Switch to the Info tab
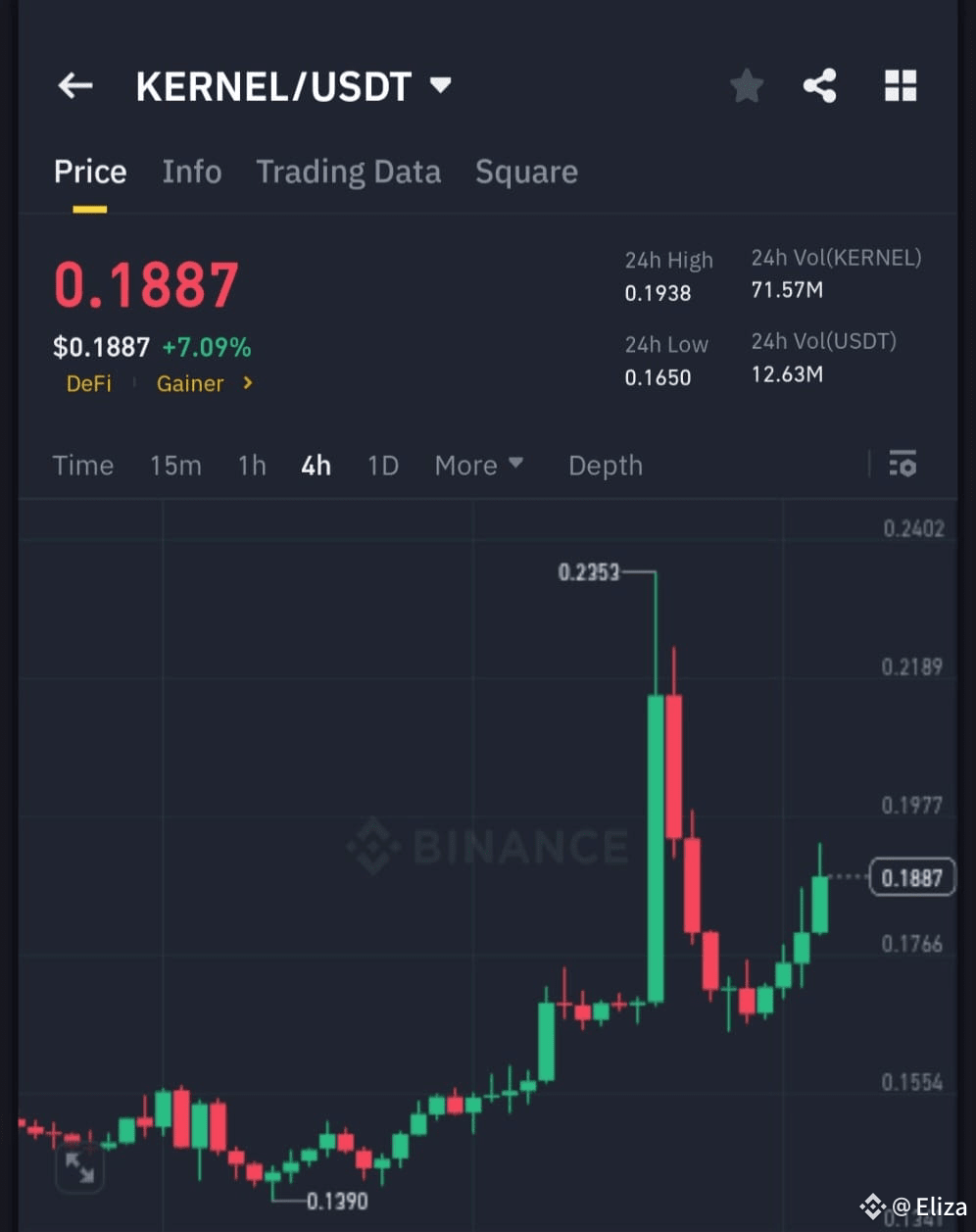976x1232 pixels. [192, 172]
